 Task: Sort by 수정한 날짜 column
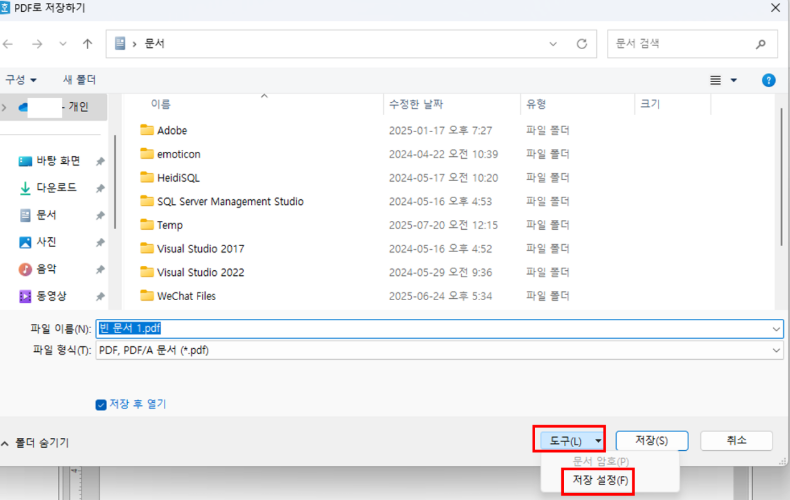coord(416,104)
